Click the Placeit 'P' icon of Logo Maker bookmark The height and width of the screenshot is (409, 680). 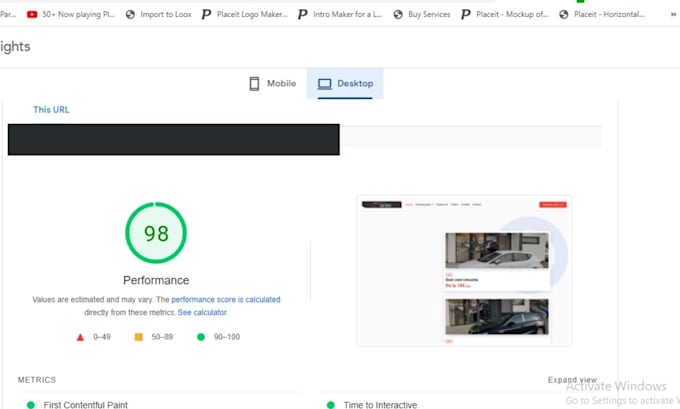206,14
